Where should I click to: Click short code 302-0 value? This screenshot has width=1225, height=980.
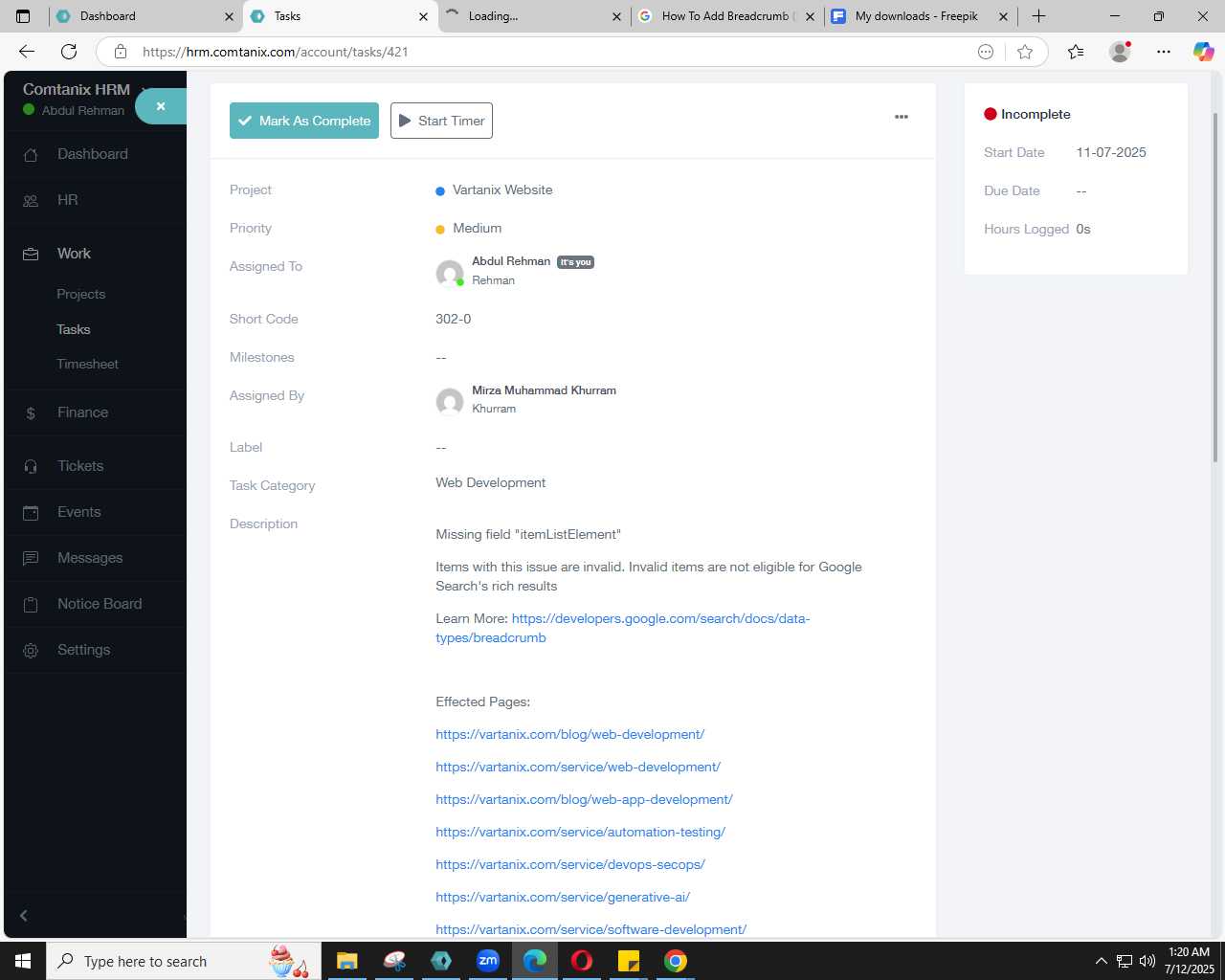click(x=454, y=319)
